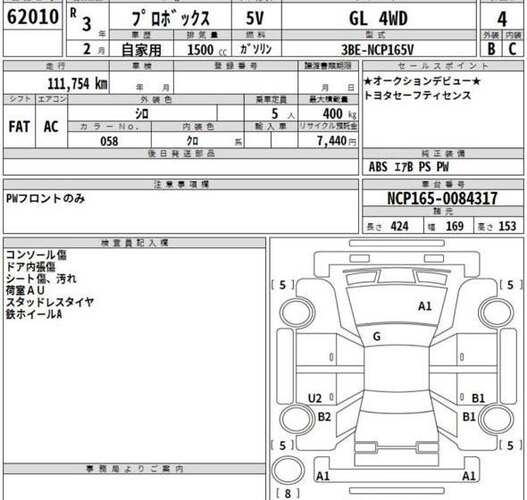This screenshot has height=500, width=527.
Task: Select the exterior color "シロ"
Action: tap(142, 114)
